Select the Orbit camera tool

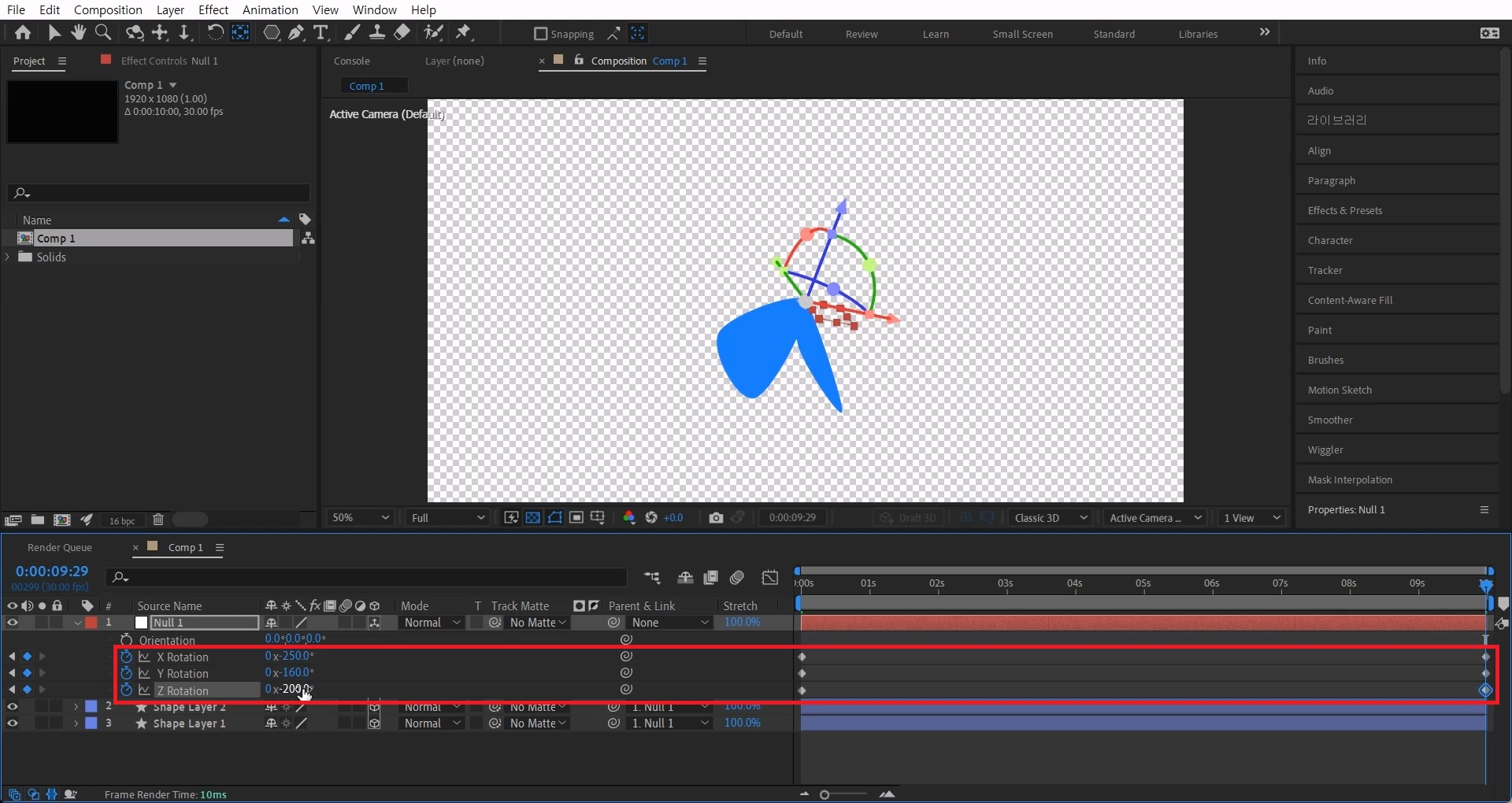point(135,32)
